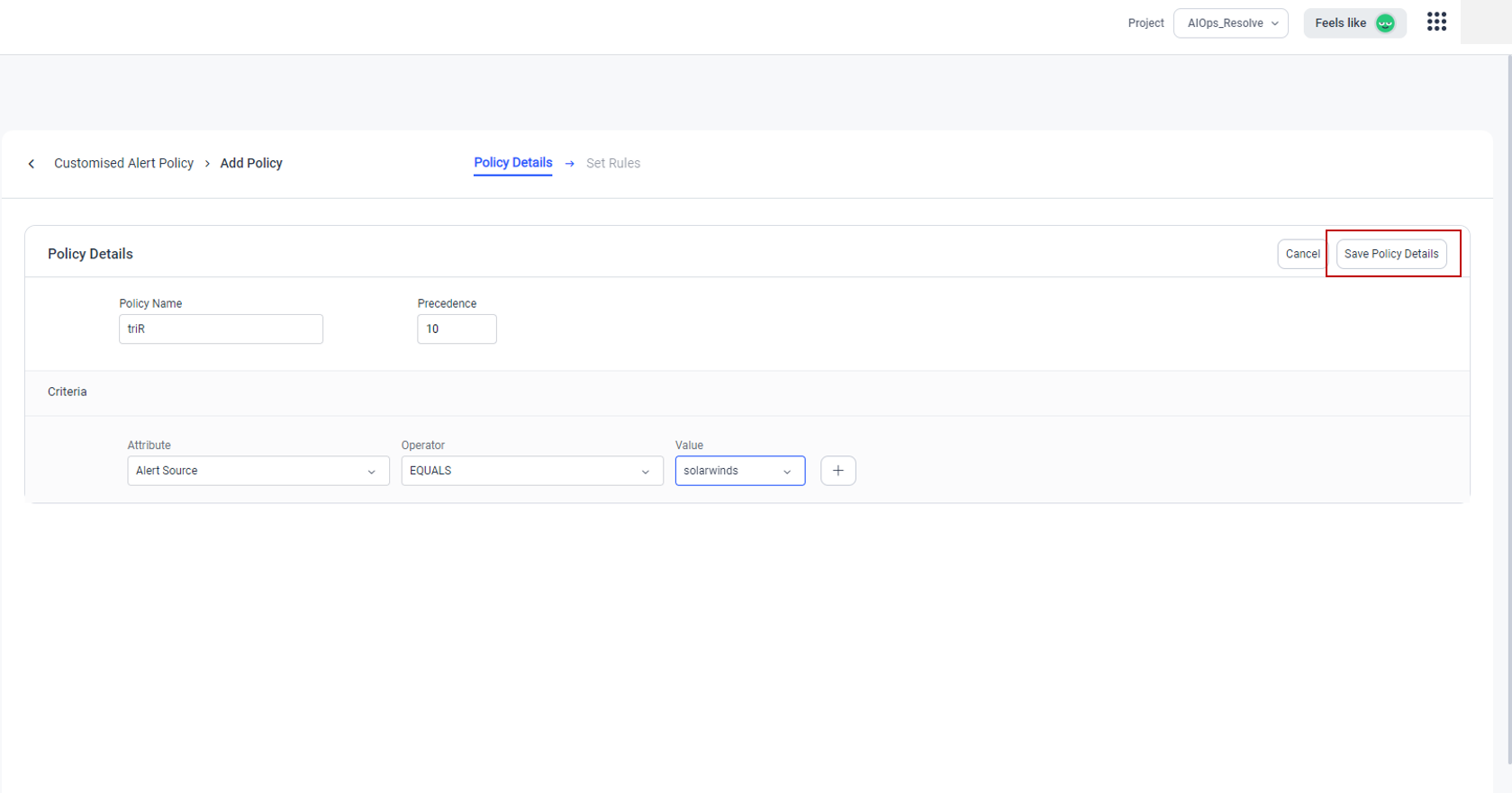The height and width of the screenshot is (793, 1512).
Task: Open the apps grid launcher icon
Action: coord(1436,22)
